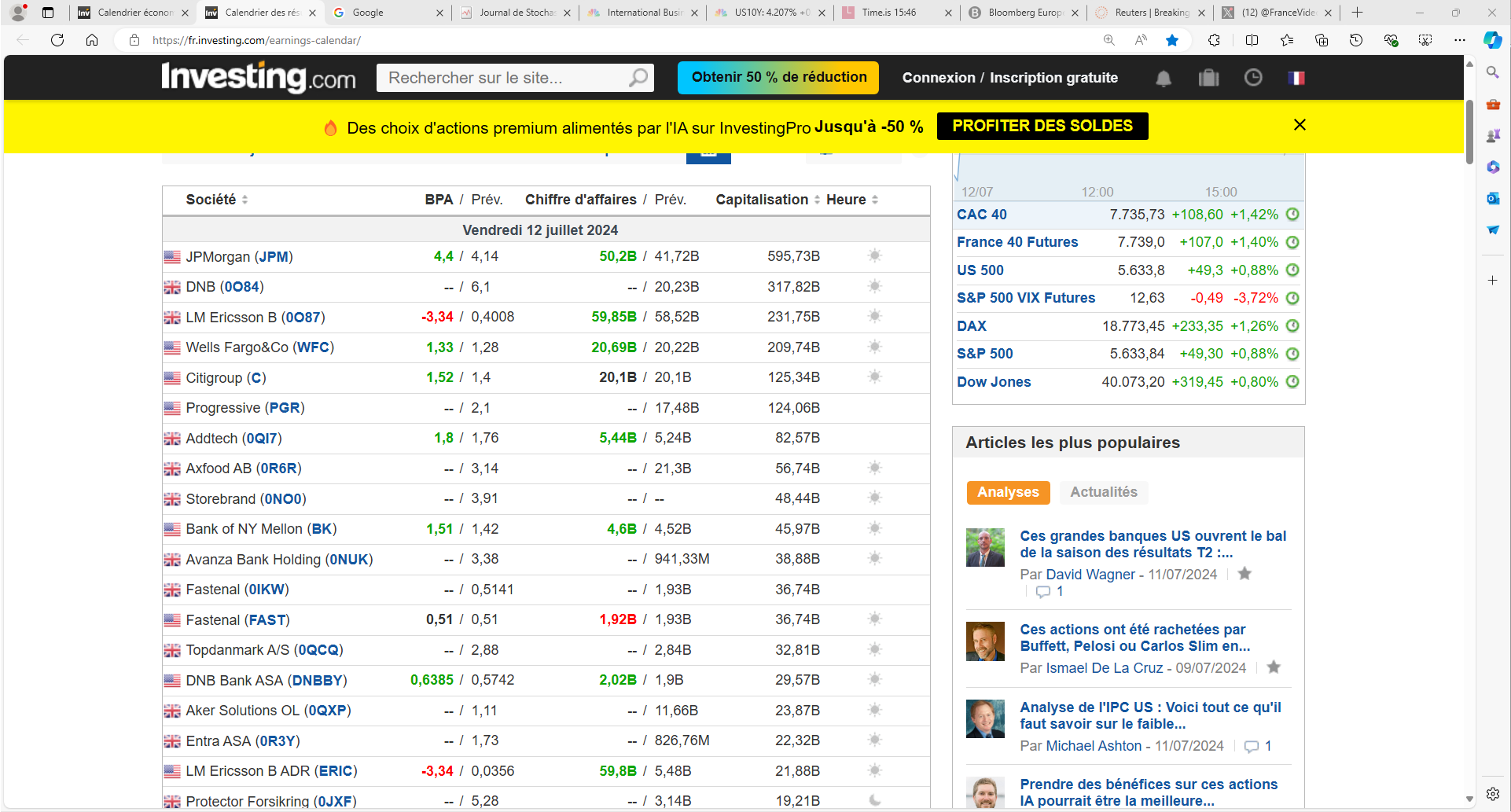Open the portfolio briefcase icon in the header
The image size is (1511, 812).
(1208, 78)
